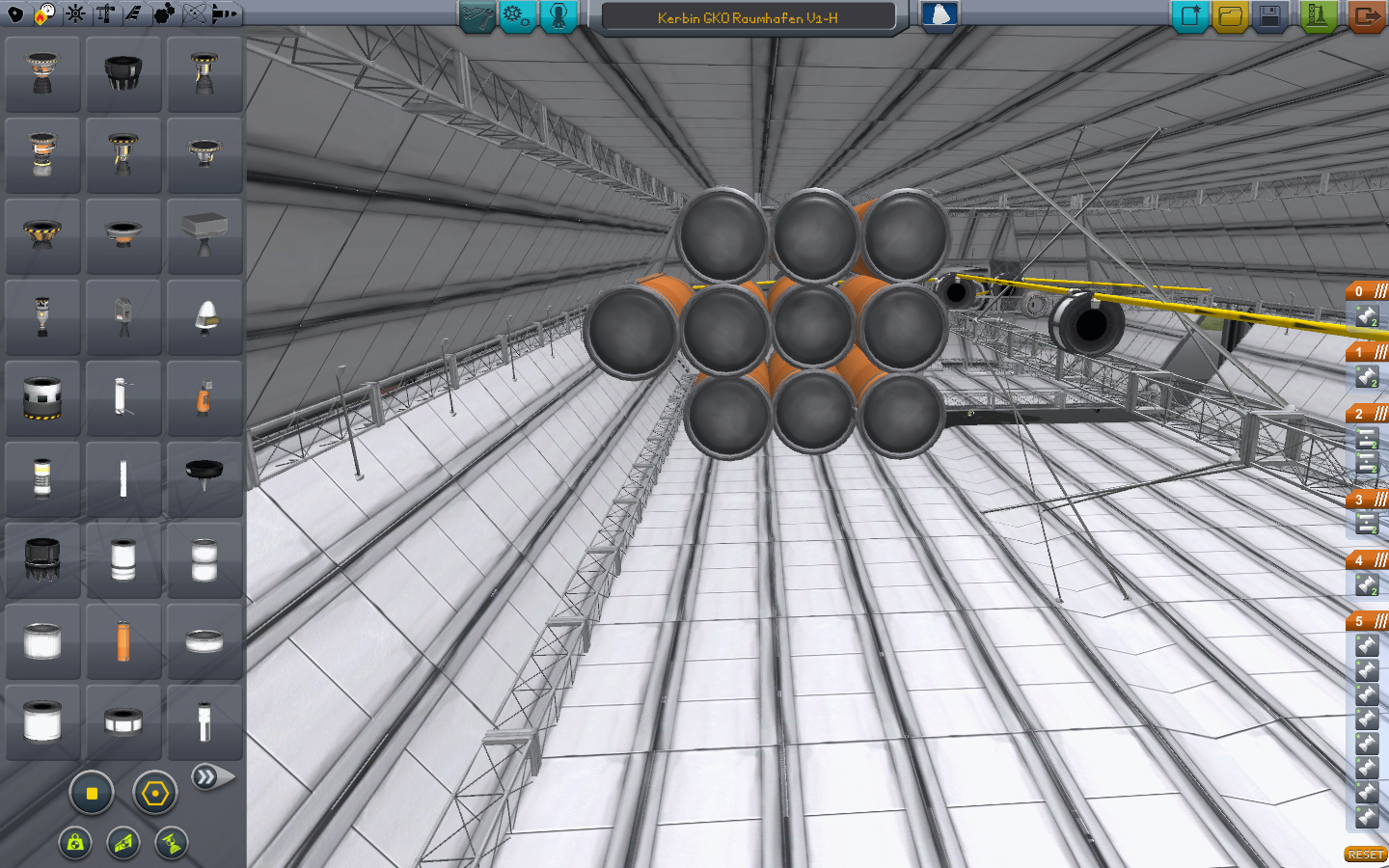Select the short wide-bell engine in second row
The height and width of the screenshot is (868, 1389).
[x=204, y=155]
